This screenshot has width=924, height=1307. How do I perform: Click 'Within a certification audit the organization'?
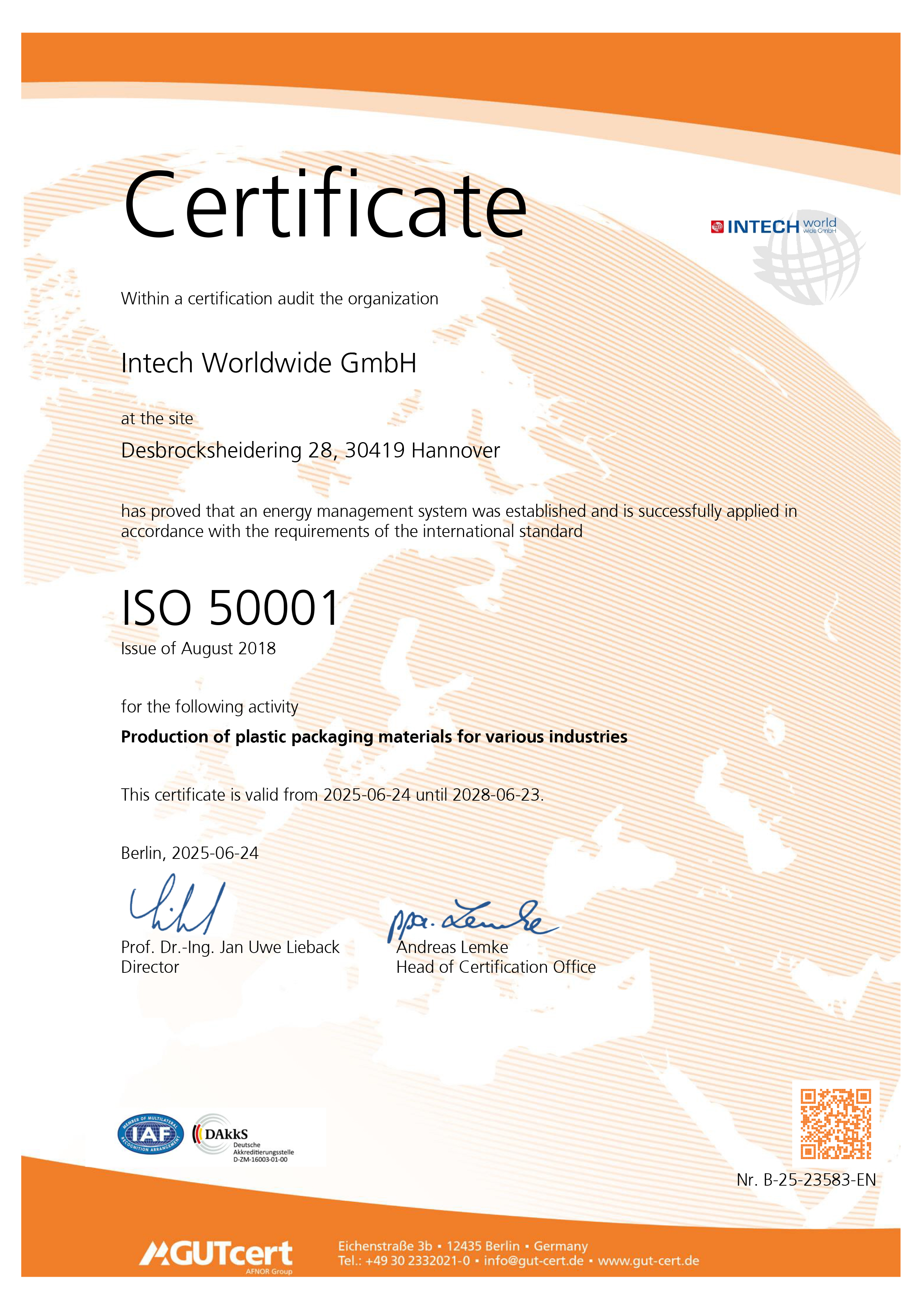pos(280,299)
